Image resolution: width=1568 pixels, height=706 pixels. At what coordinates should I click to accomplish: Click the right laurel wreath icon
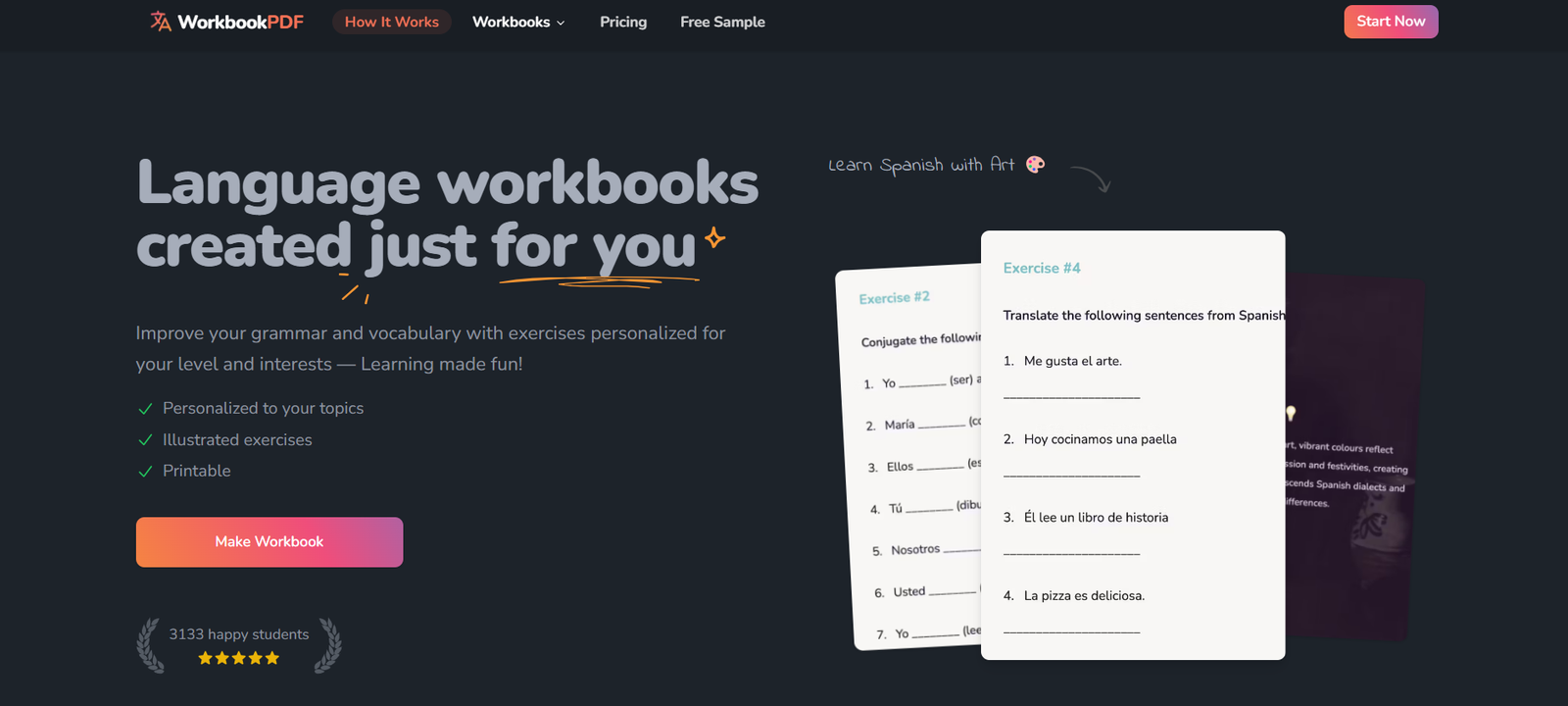pos(328,645)
